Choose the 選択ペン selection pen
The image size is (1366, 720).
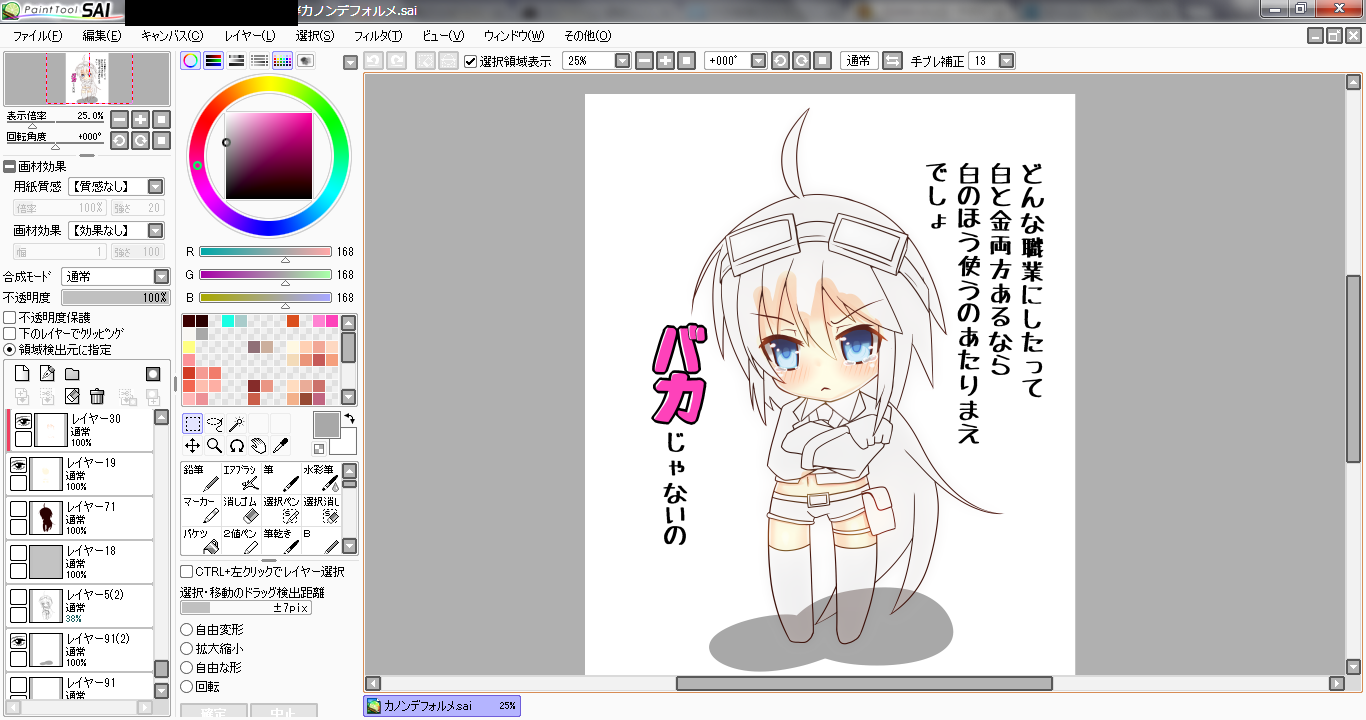pyautogui.click(x=280, y=510)
